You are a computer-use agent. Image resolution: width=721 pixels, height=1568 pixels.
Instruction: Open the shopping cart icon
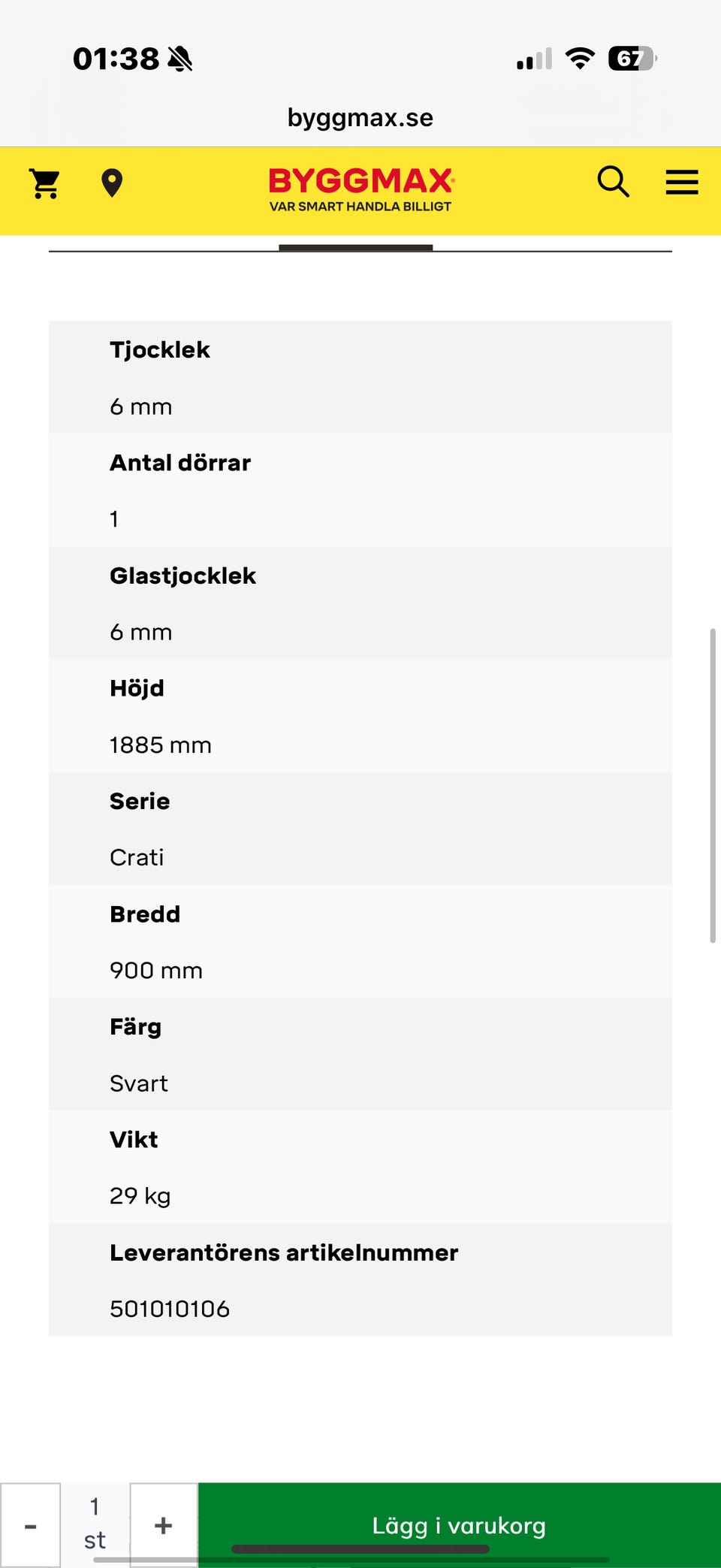45,183
